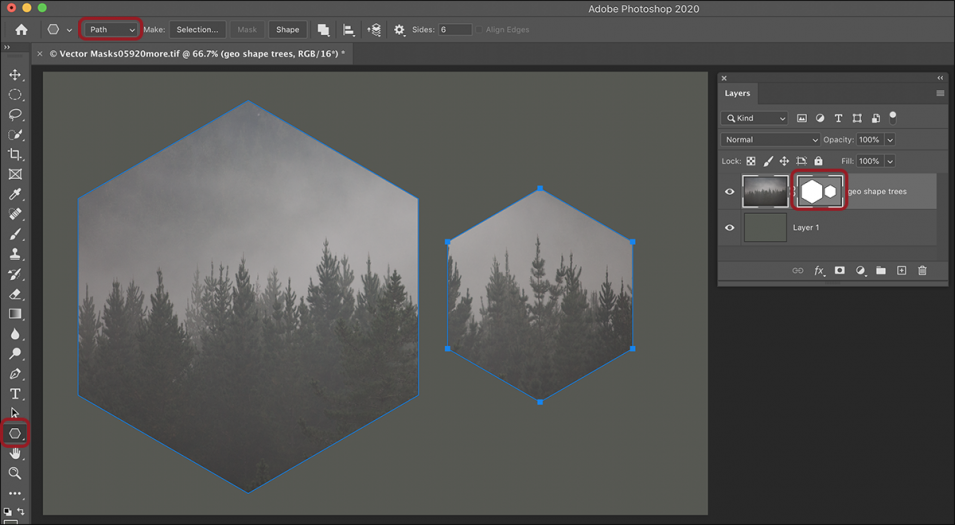This screenshot has width=955, height=525.
Task: Select the Path Selection tool
Action: [15, 414]
